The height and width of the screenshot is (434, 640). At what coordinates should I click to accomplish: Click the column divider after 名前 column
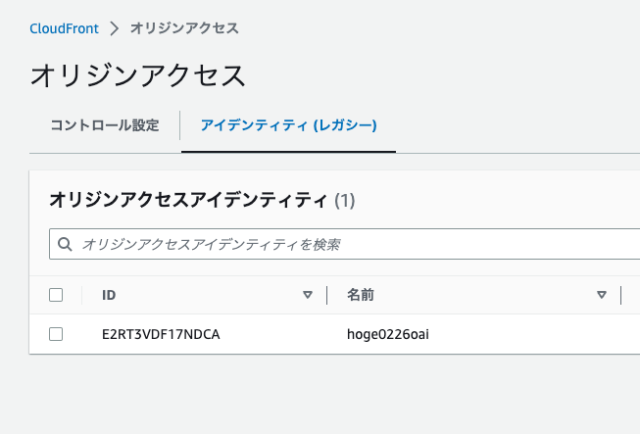coord(621,295)
